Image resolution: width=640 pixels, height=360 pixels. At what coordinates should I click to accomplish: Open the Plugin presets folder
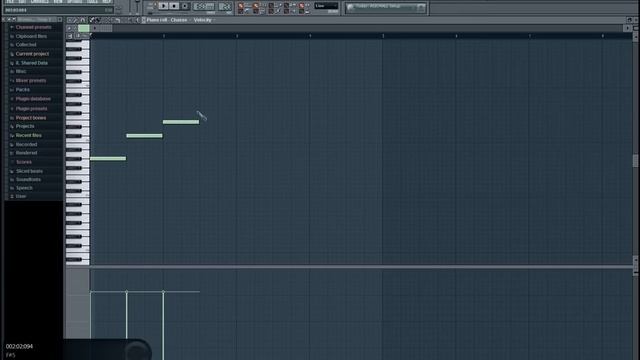31,109
